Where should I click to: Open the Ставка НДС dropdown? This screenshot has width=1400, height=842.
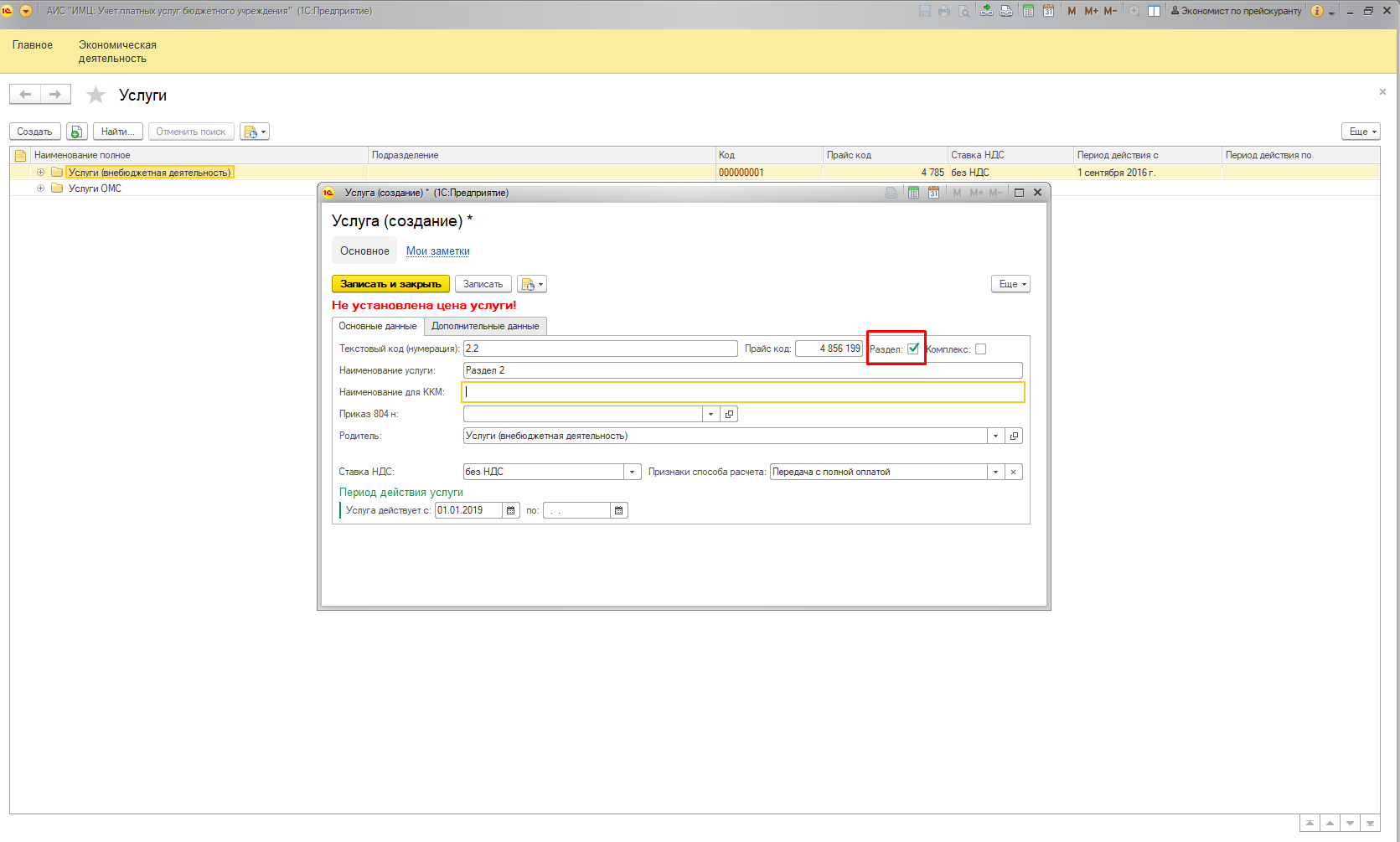click(x=633, y=472)
